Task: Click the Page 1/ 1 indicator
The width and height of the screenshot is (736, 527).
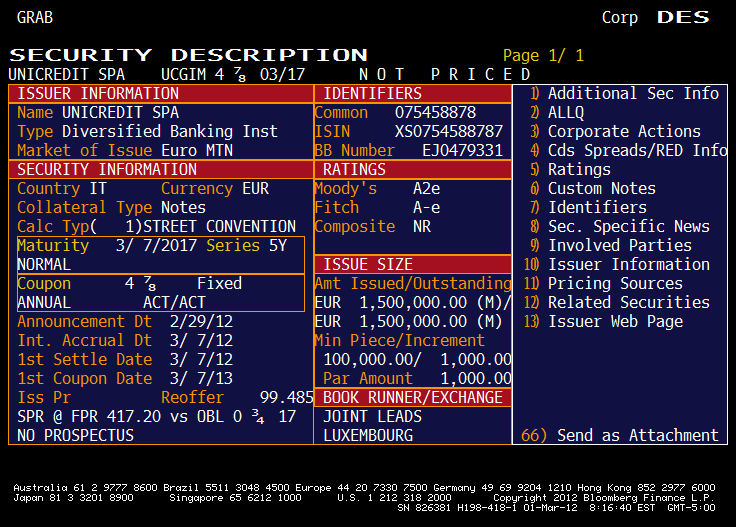Action: tap(544, 55)
